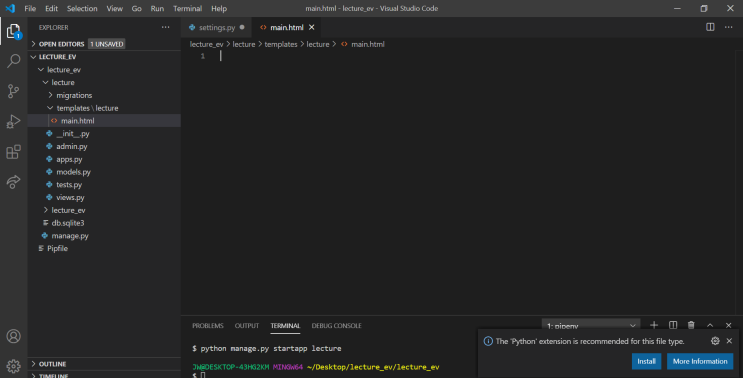This screenshot has width=743, height=378.
Task: Create a new terminal with plus icon
Action: pyautogui.click(x=654, y=325)
